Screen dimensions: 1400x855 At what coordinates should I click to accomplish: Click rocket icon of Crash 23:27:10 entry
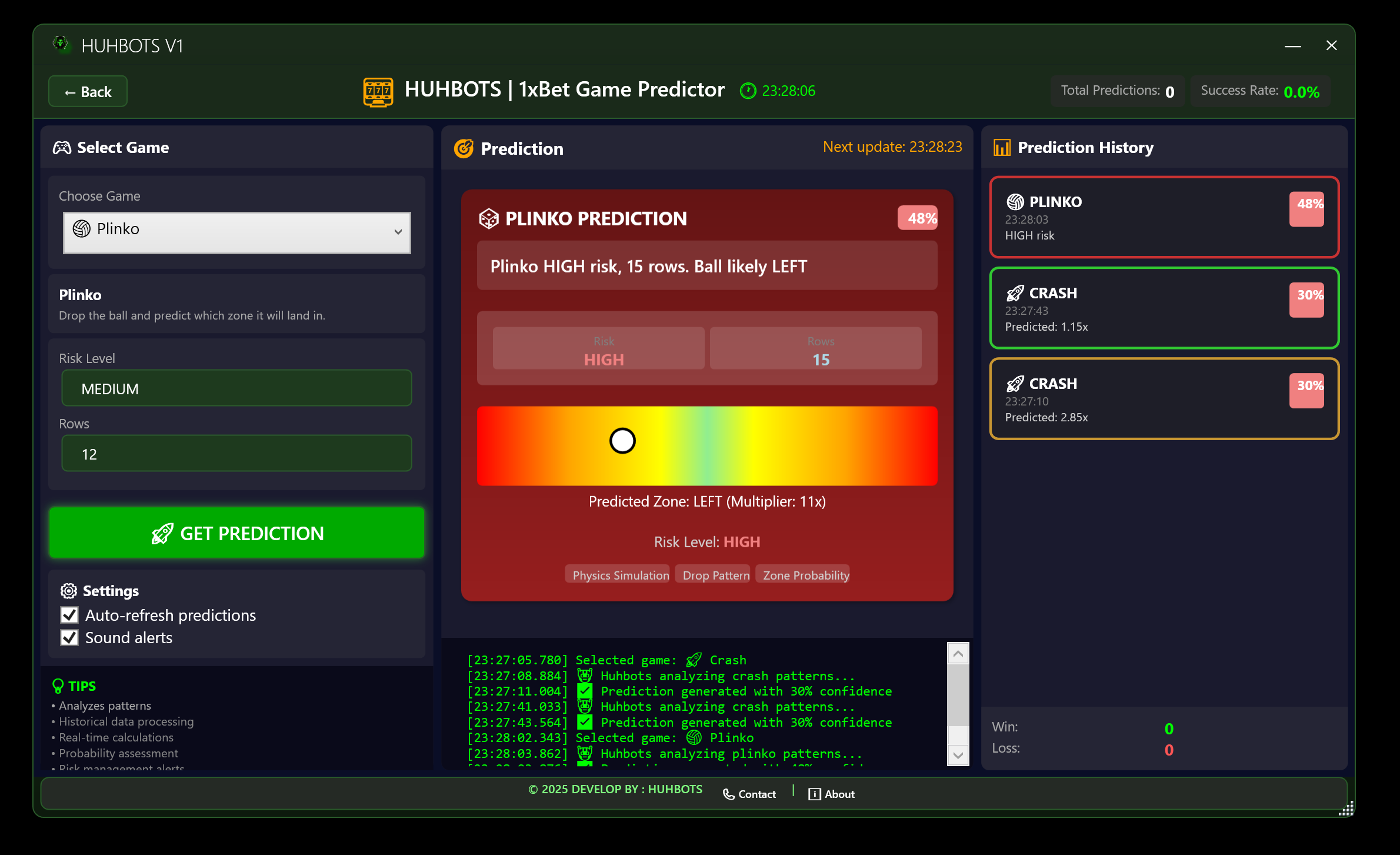tap(1015, 384)
